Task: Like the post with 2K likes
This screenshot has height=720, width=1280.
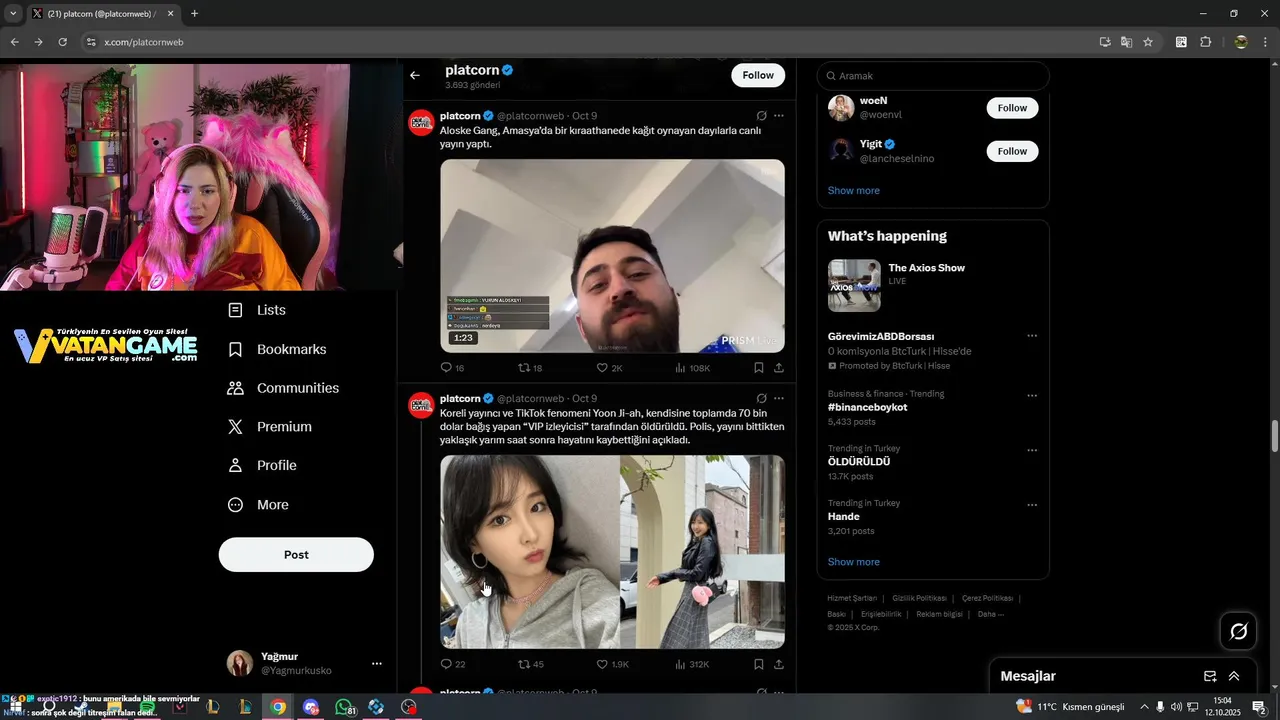Action: click(609, 368)
